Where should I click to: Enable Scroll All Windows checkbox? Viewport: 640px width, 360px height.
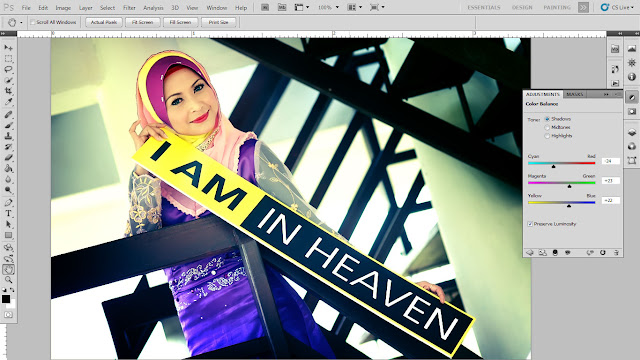pos(33,22)
